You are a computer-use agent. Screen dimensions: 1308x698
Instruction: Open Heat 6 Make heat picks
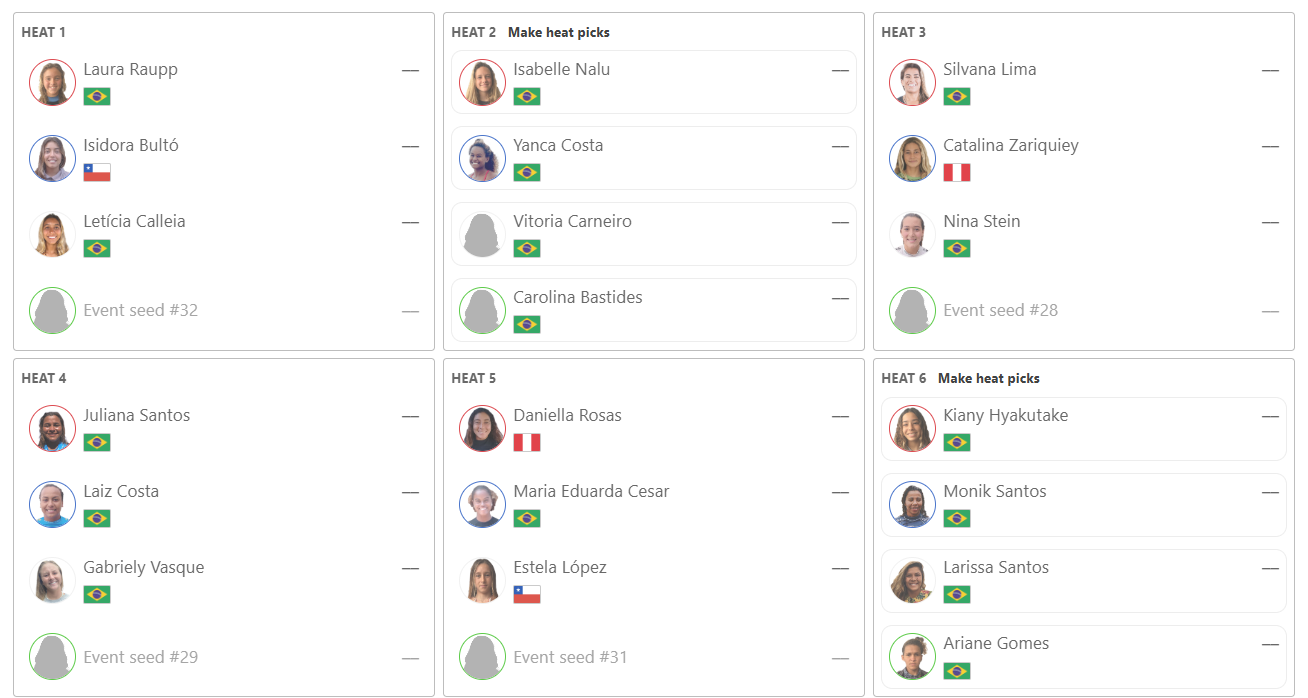pos(989,378)
